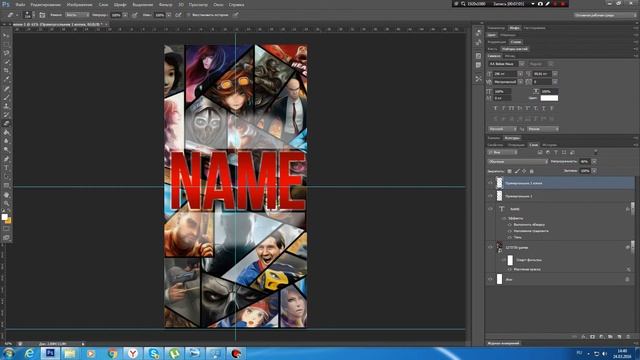This screenshot has height=360, width=640.
Task: Select the Brush tool in the toolbox
Action: click(6, 97)
